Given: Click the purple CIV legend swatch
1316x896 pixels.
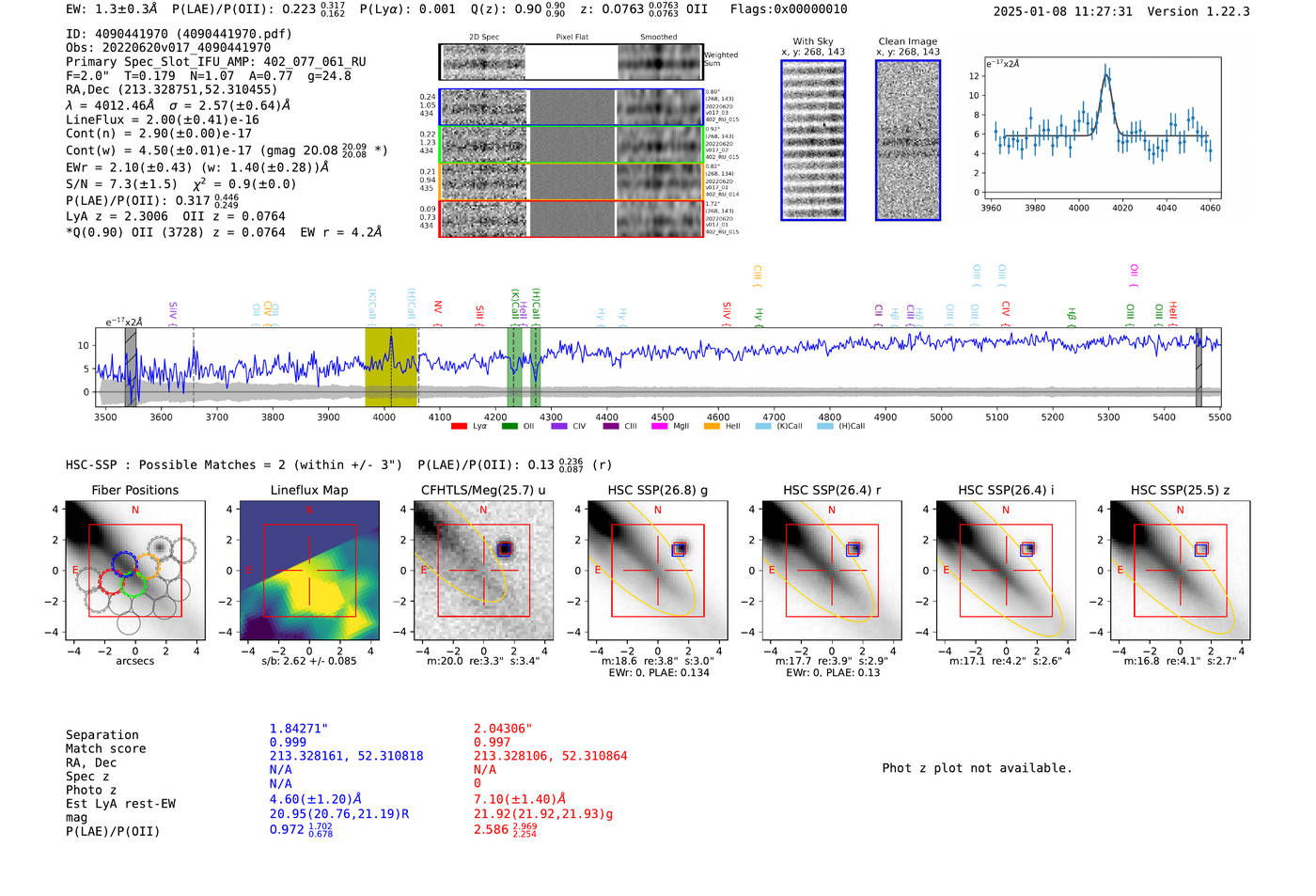Looking at the screenshot, I should click(x=559, y=426).
